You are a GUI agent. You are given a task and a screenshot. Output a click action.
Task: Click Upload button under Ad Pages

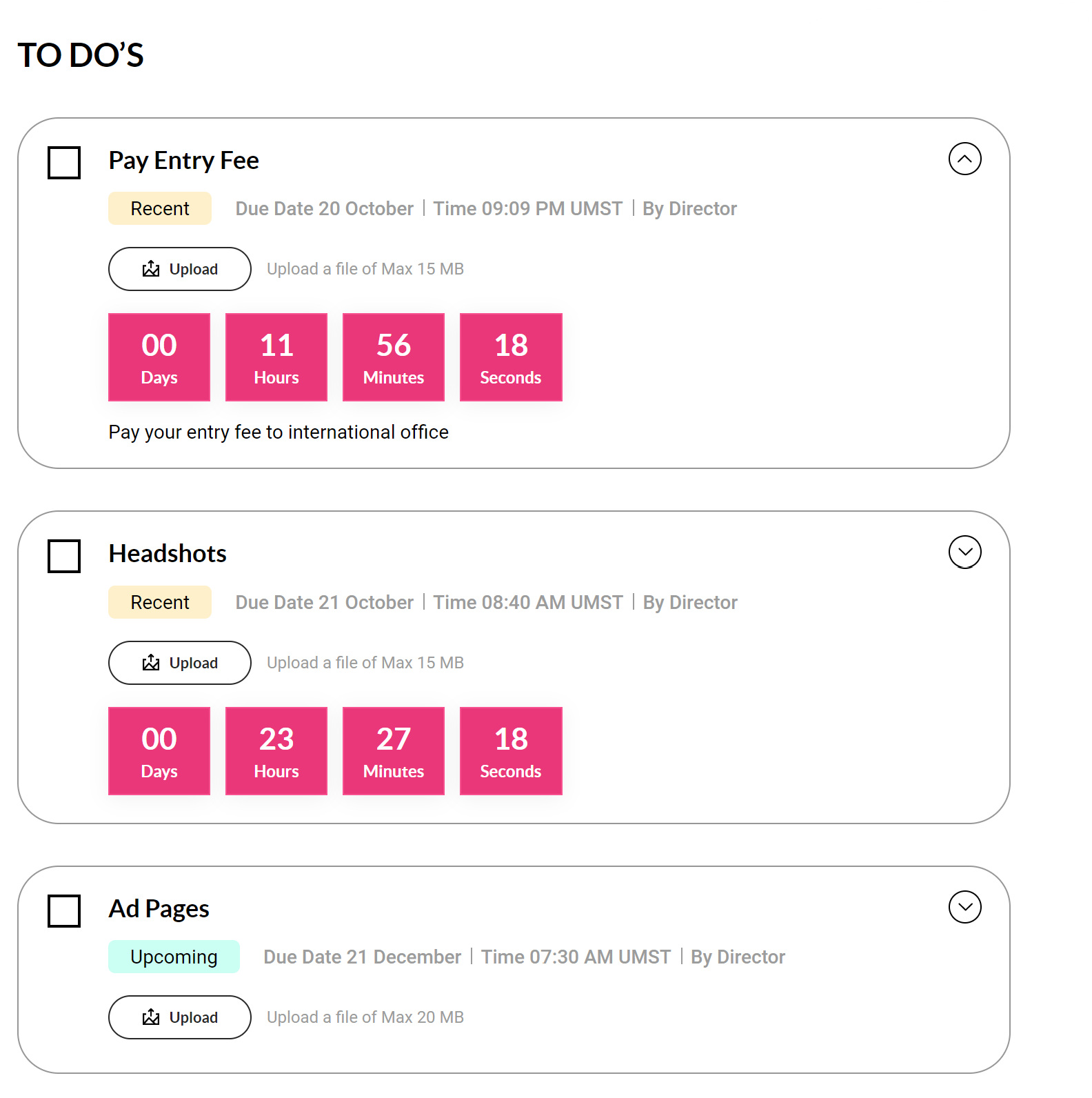(180, 1017)
